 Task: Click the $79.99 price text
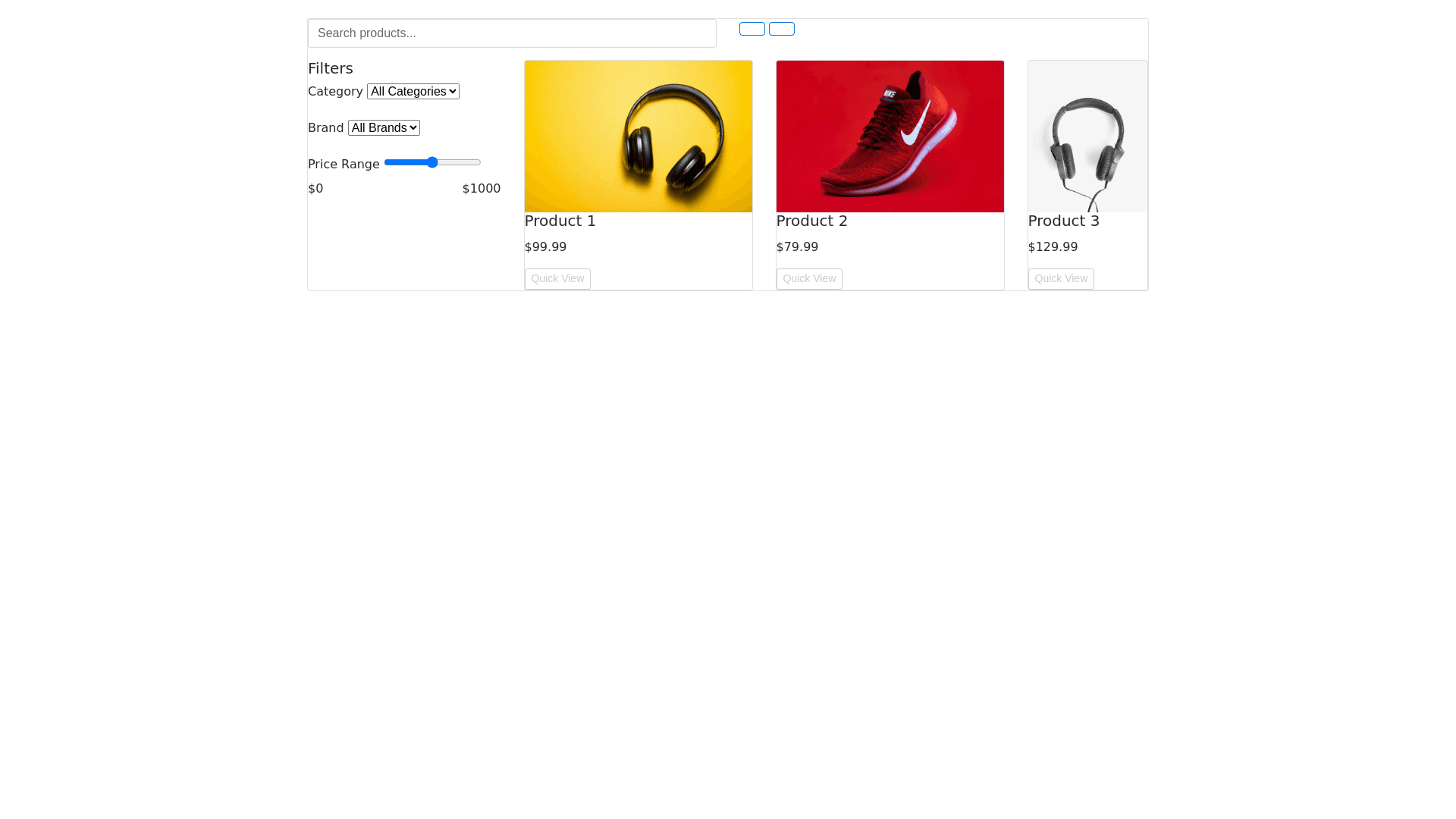click(797, 247)
